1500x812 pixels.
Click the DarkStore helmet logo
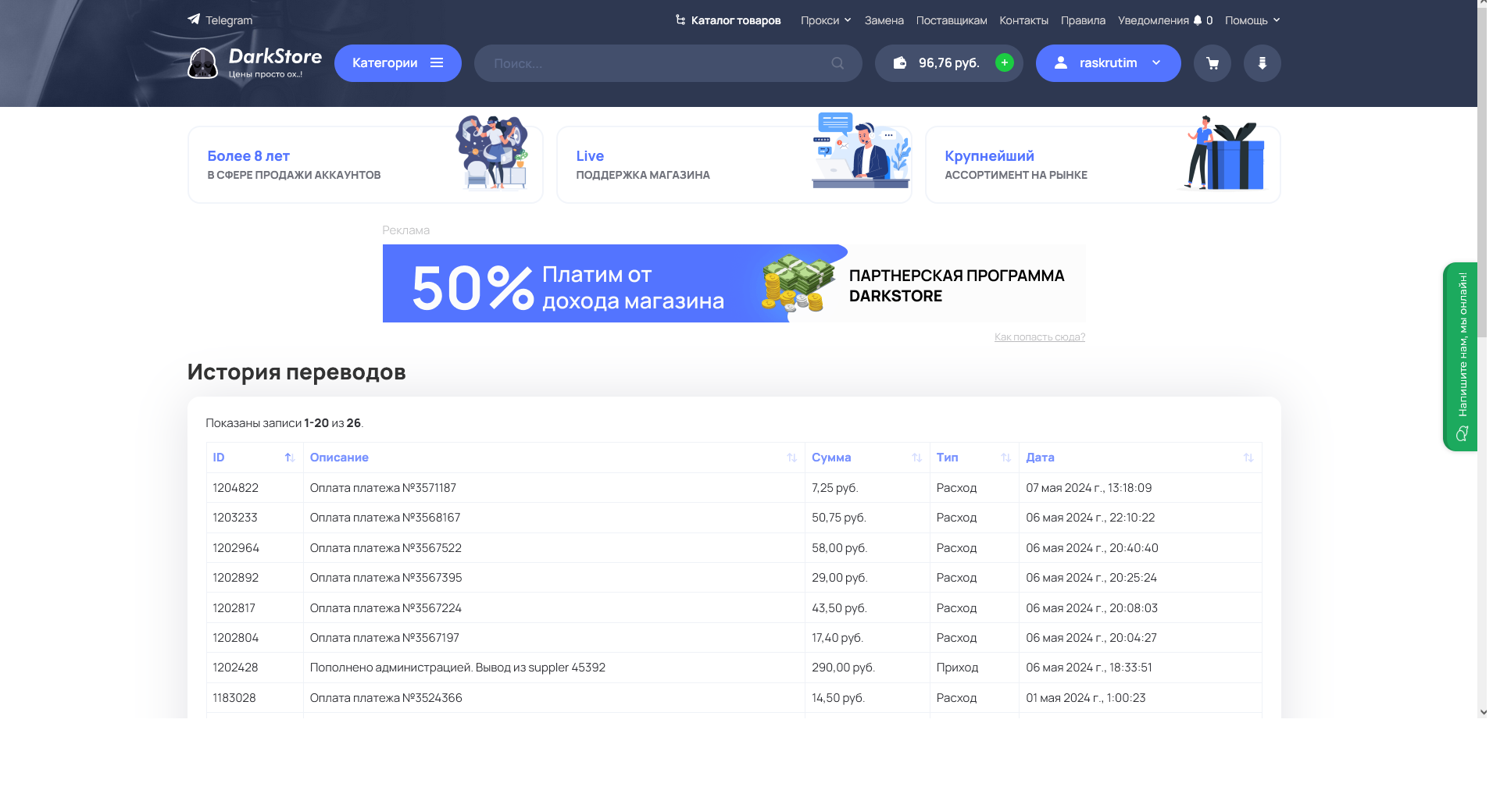click(x=202, y=63)
